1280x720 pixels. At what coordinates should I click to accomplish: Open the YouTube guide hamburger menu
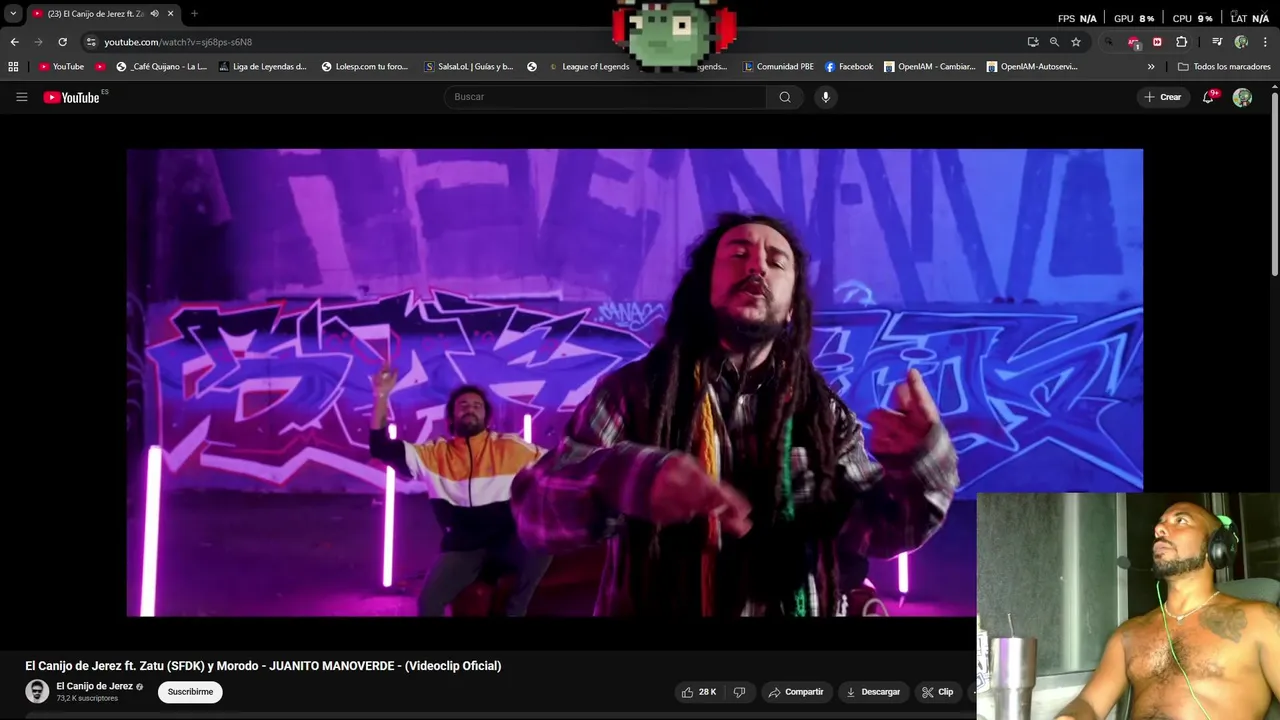tap(21, 97)
